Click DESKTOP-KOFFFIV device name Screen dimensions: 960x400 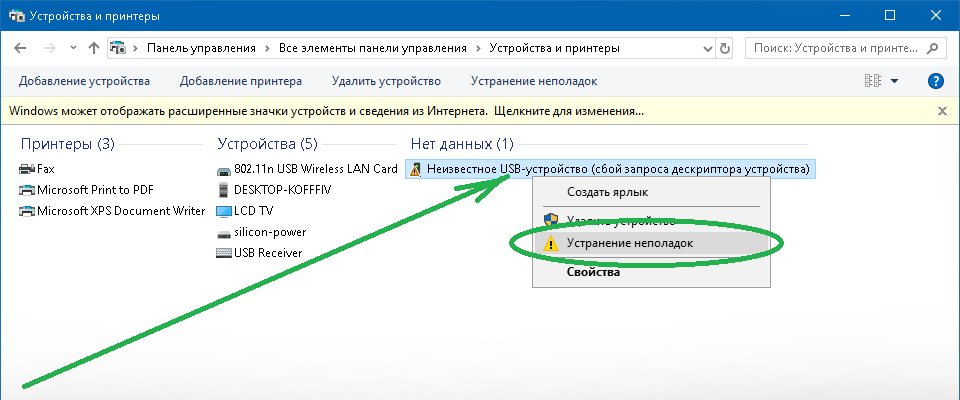[282, 190]
